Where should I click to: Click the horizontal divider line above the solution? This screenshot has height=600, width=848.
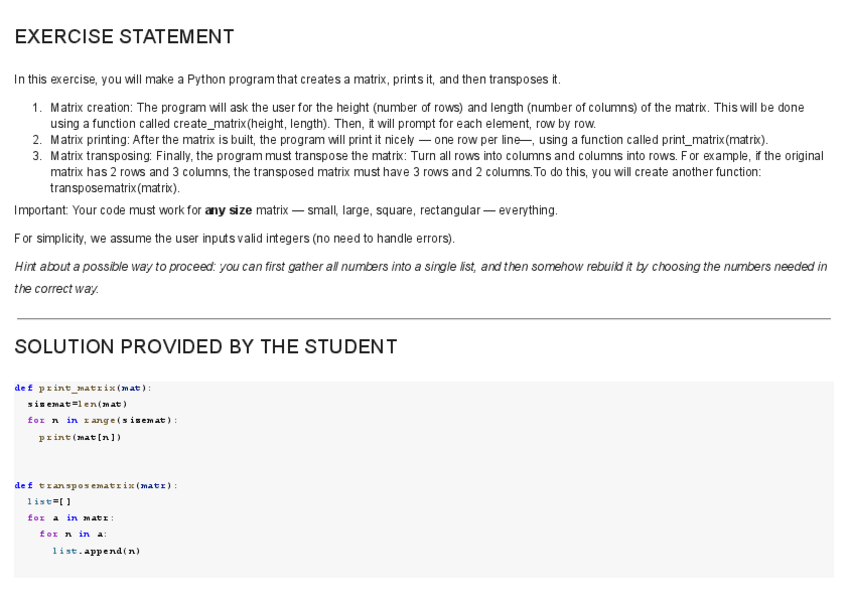(x=423, y=319)
